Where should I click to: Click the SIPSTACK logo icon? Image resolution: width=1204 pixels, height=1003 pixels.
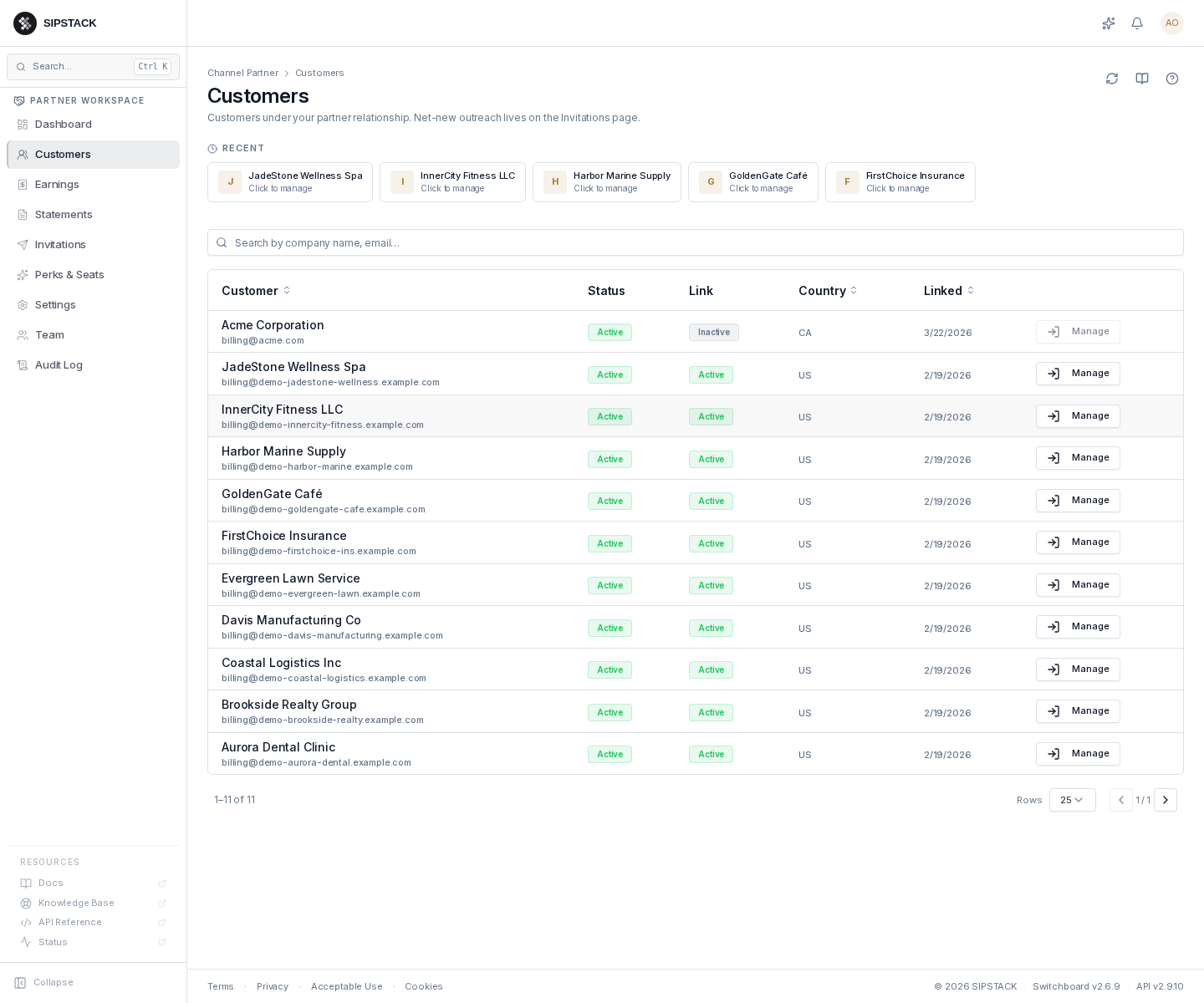25,23
